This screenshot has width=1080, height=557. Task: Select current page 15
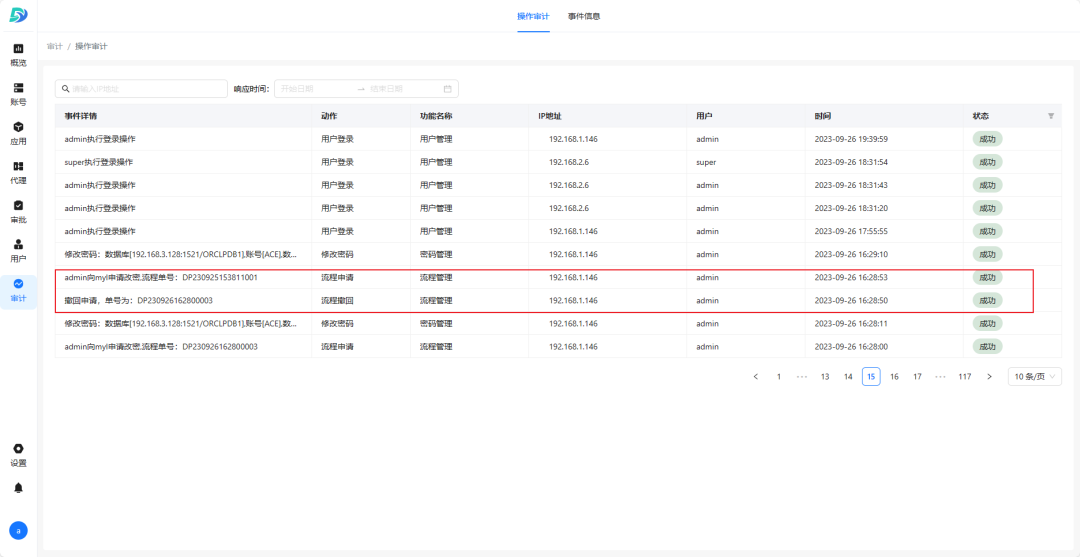pos(871,377)
